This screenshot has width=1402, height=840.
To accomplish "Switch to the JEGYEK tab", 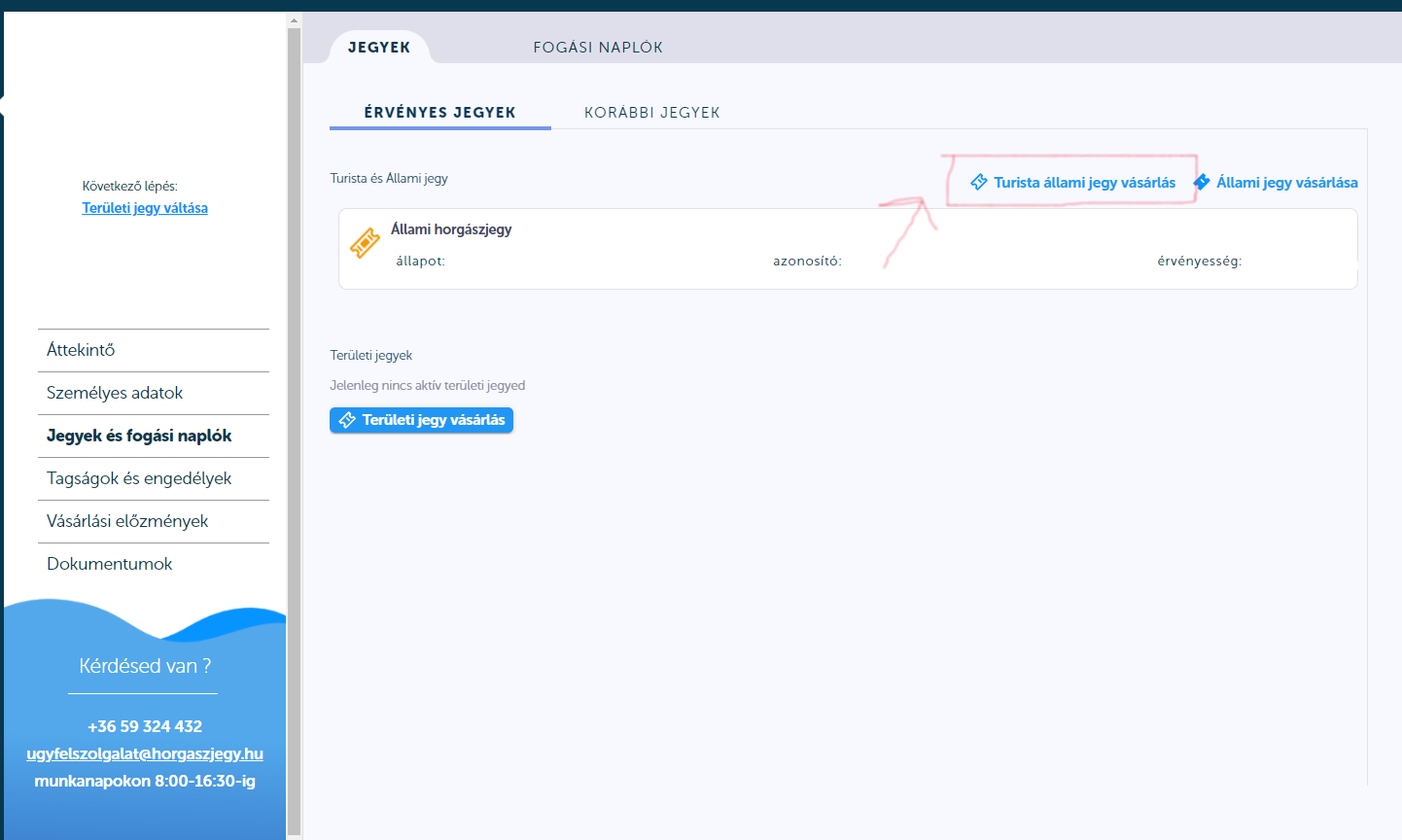I will (379, 47).
